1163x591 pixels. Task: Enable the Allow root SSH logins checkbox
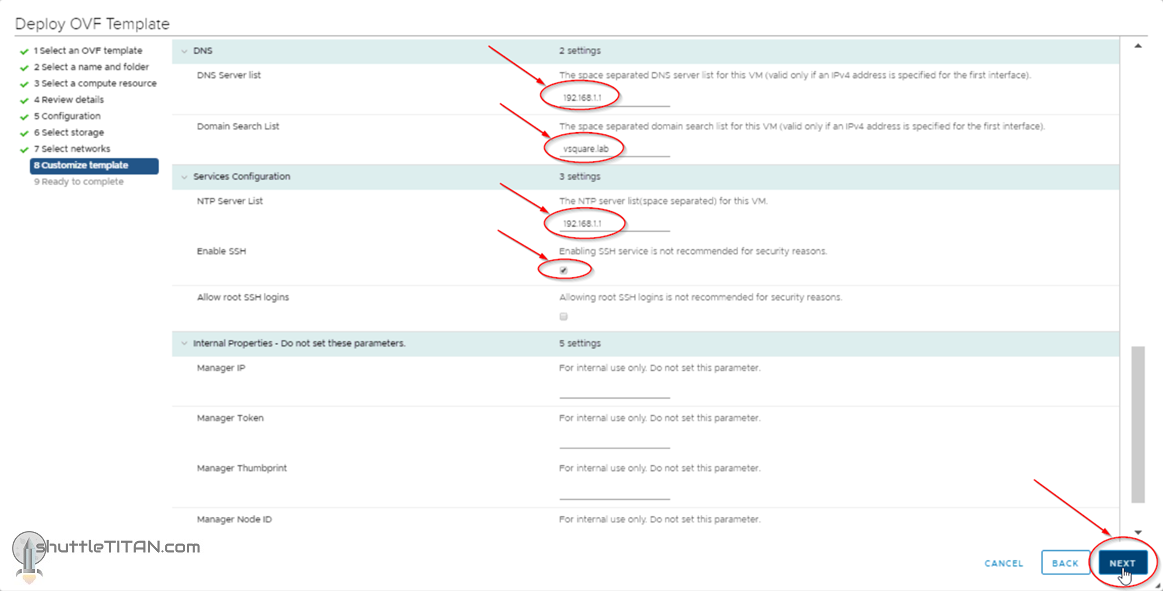coord(564,316)
